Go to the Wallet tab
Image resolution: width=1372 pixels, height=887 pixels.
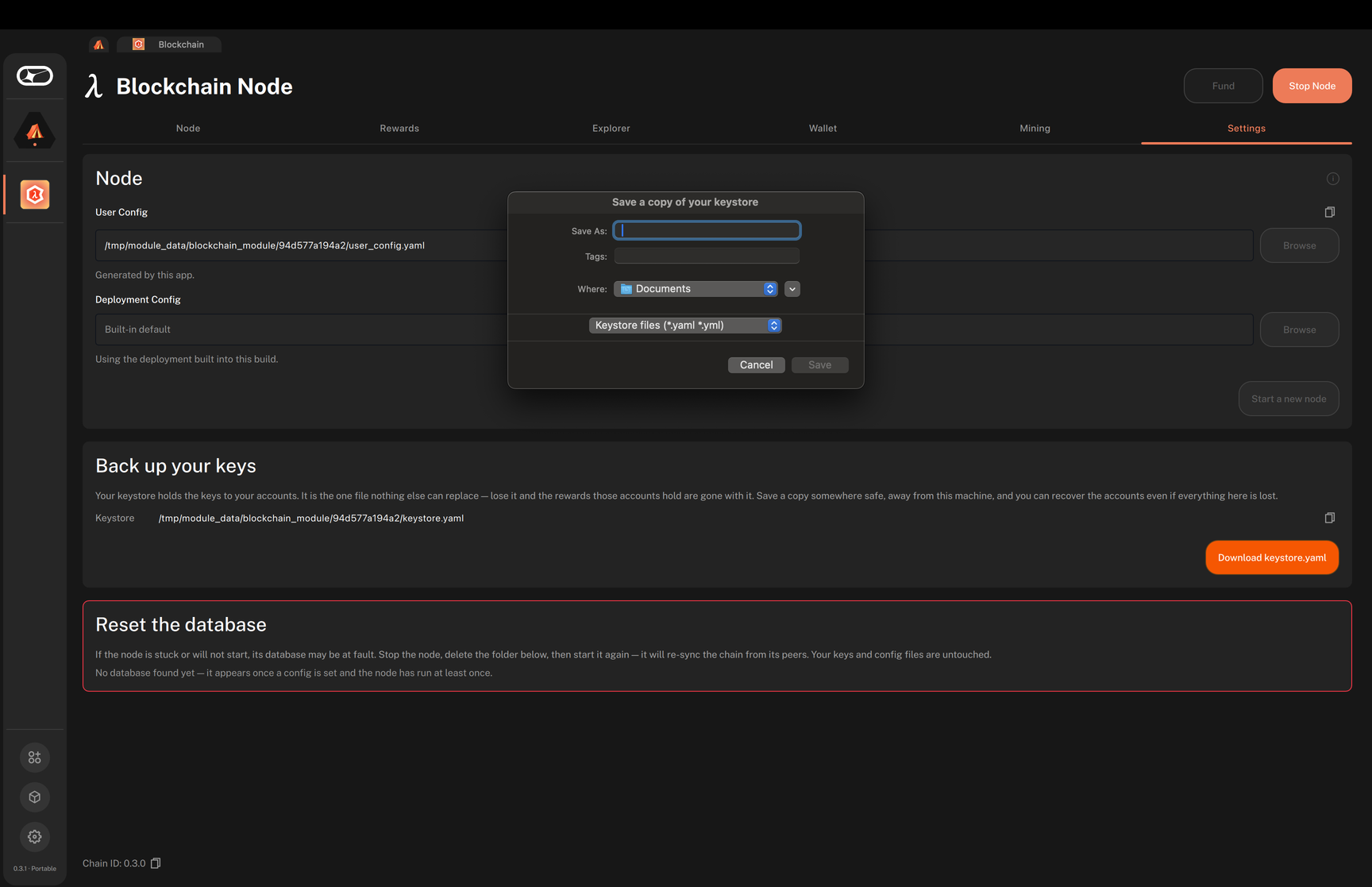(823, 128)
